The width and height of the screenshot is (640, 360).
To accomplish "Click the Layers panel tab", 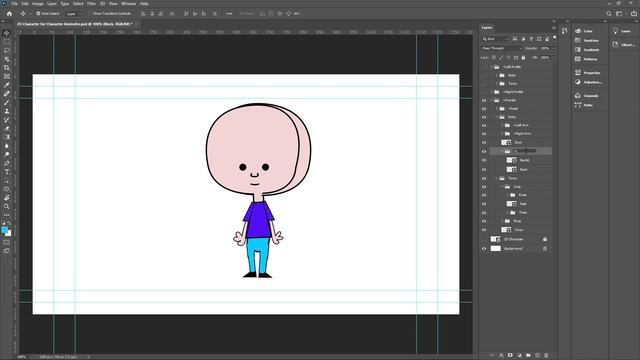I will pyautogui.click(x=487, y=28).
